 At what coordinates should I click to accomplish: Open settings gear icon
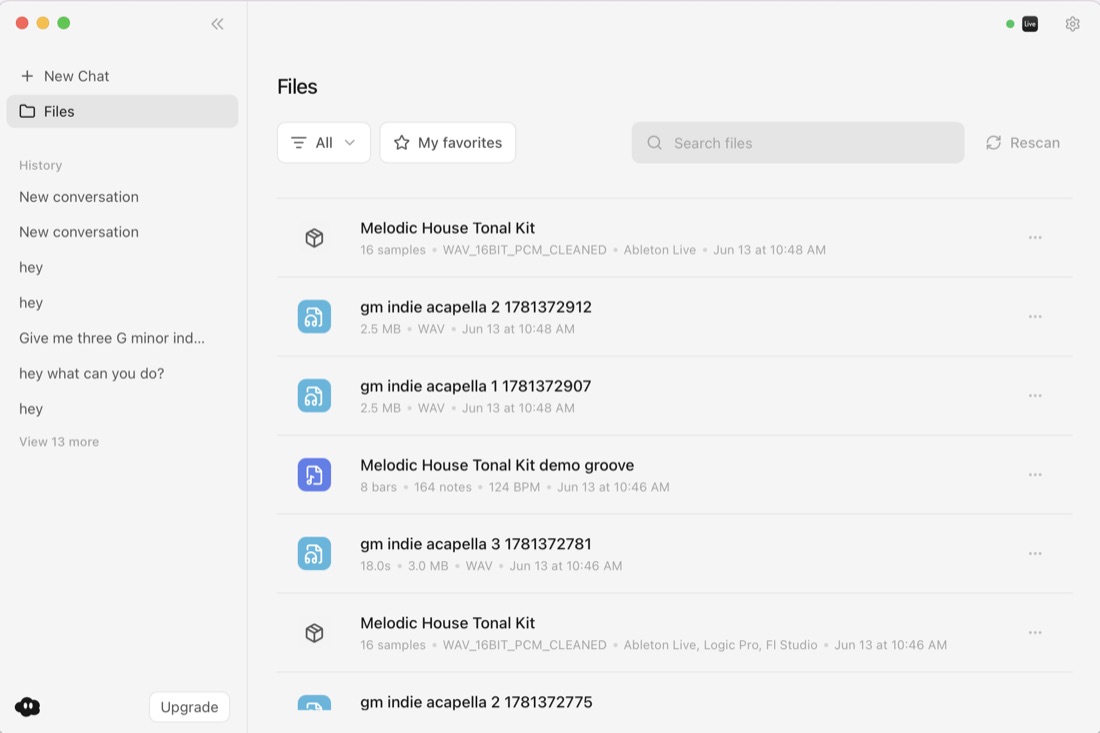tap(1072, 24)
